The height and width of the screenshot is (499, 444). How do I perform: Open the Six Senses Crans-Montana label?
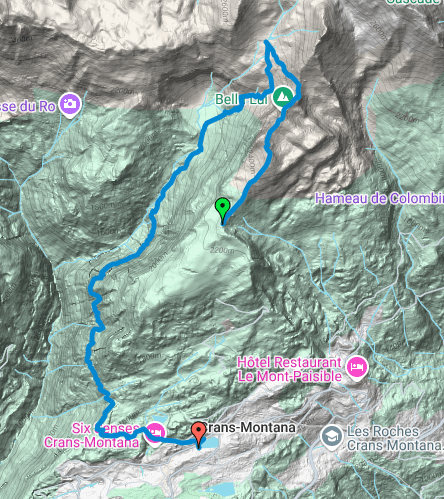click(92, 435)
